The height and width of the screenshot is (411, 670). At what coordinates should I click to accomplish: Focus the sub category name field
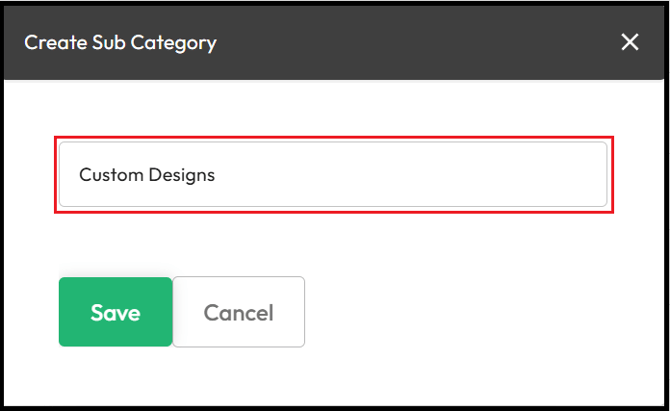tap(333, 174)
